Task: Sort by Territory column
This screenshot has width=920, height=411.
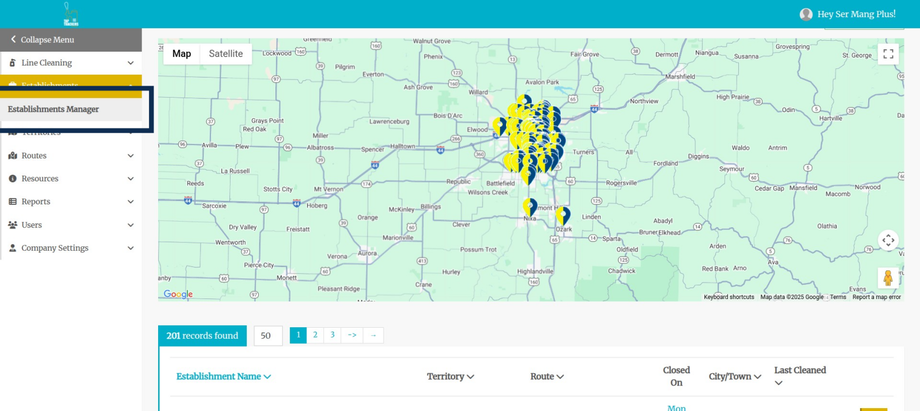Action: [451, 376]
